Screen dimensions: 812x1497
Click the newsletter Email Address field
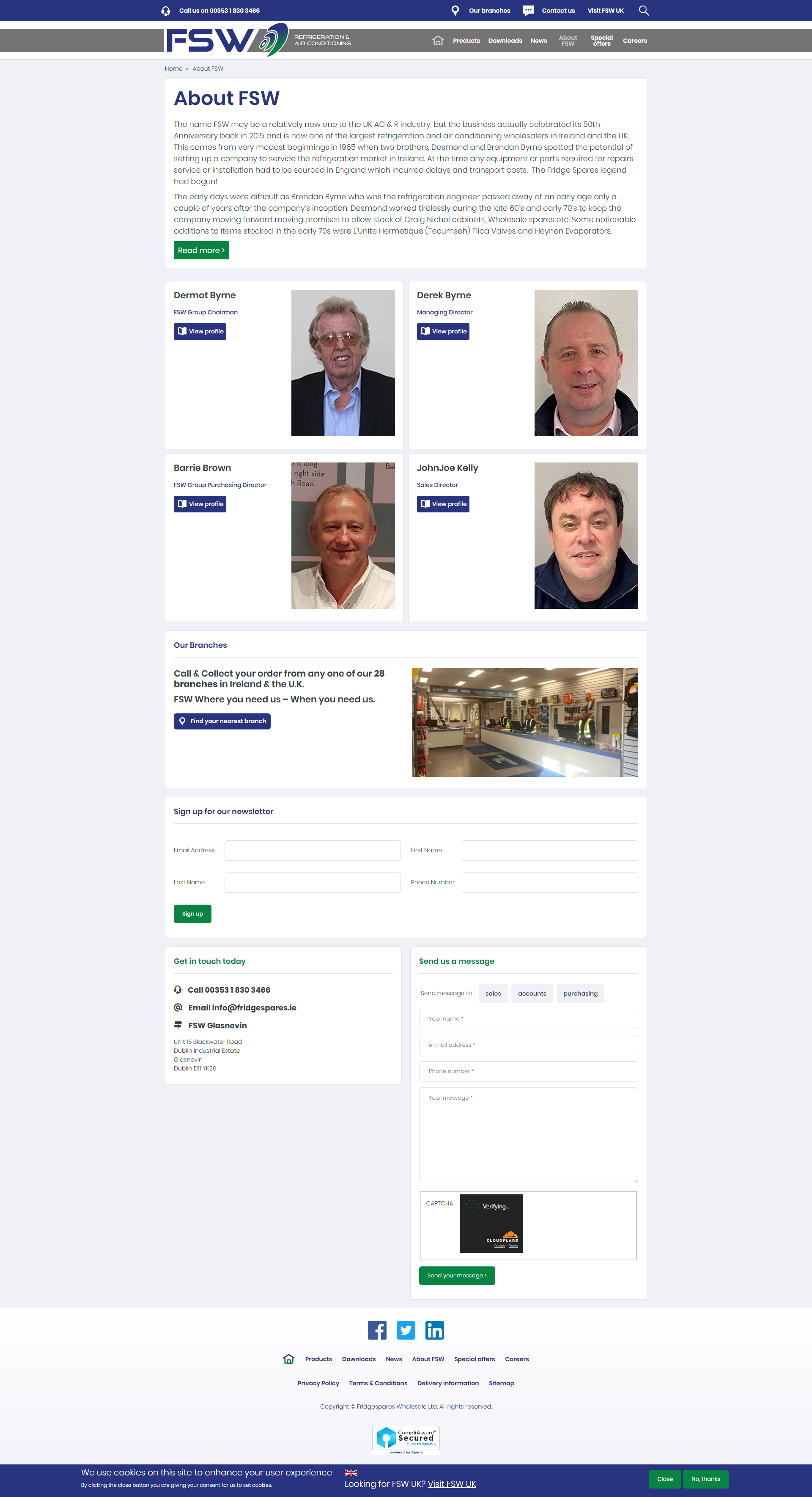tap(313, 850)
